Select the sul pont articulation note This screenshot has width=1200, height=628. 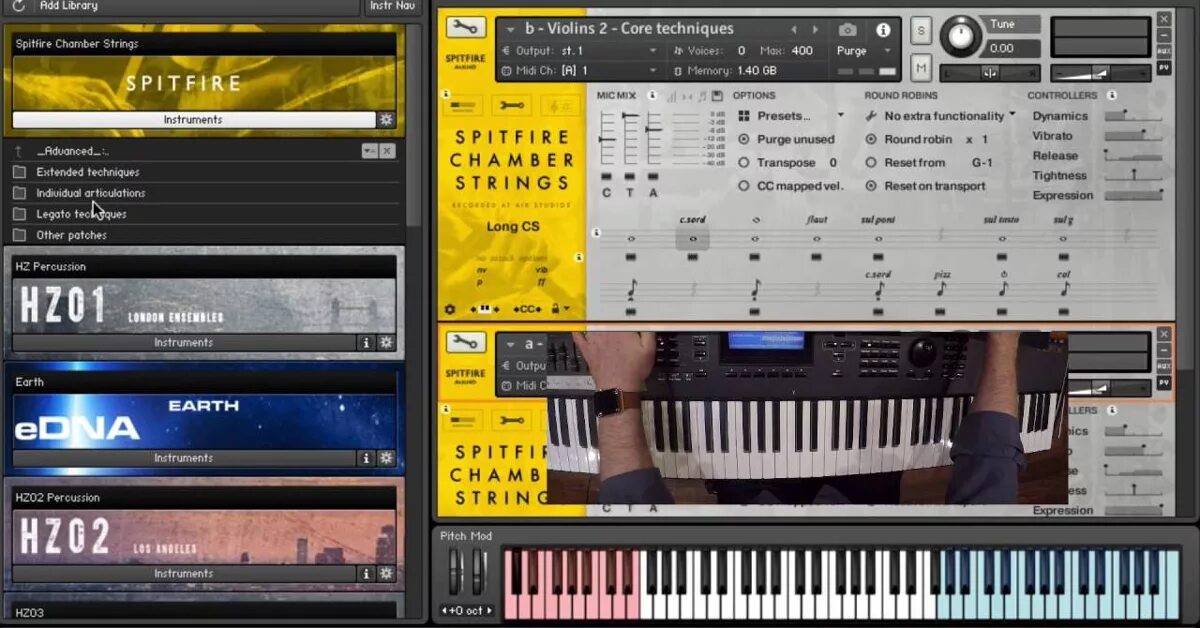click(x=878, y=239)
